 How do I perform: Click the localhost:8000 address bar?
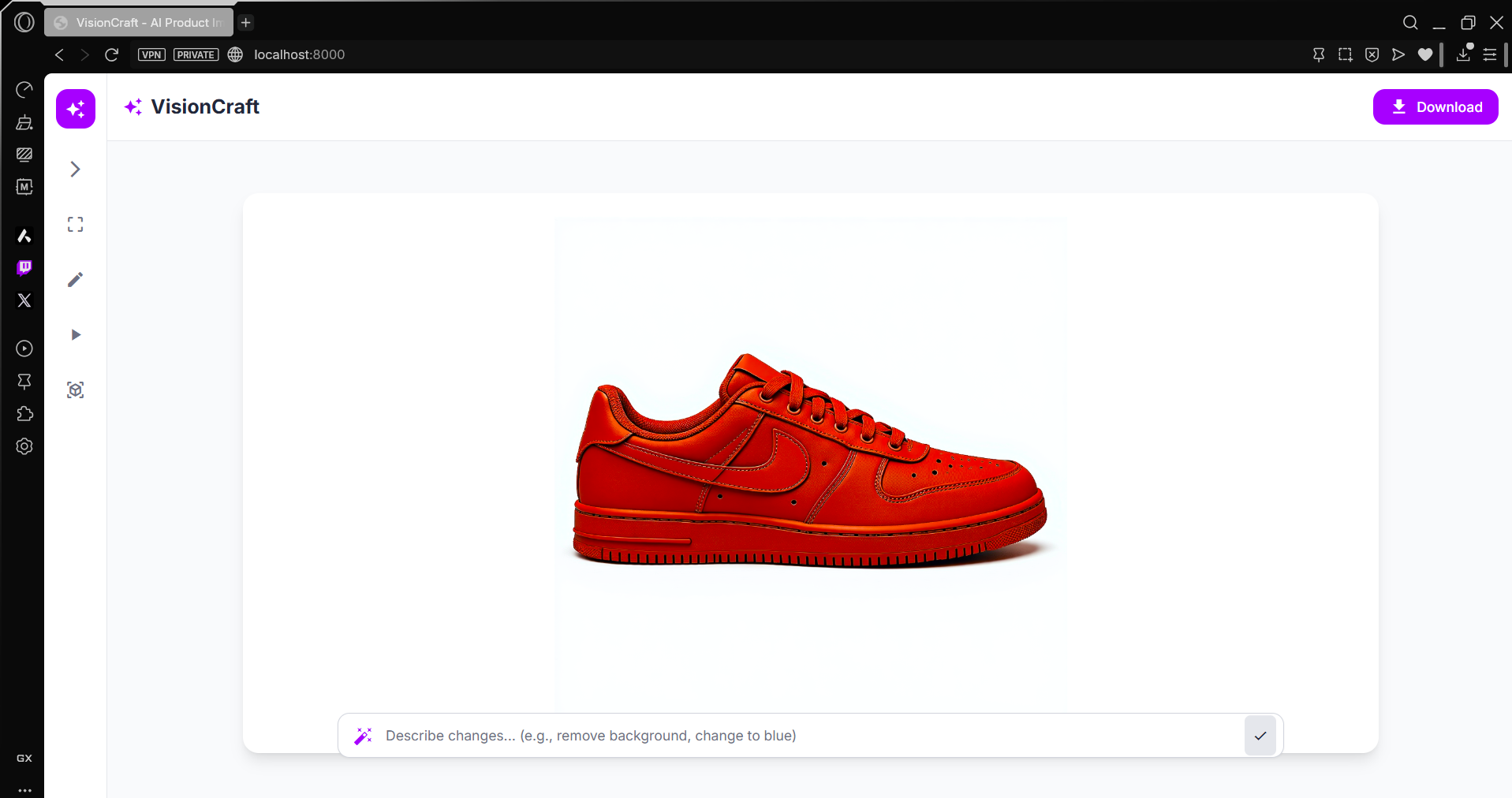click(x=300, y=54)
